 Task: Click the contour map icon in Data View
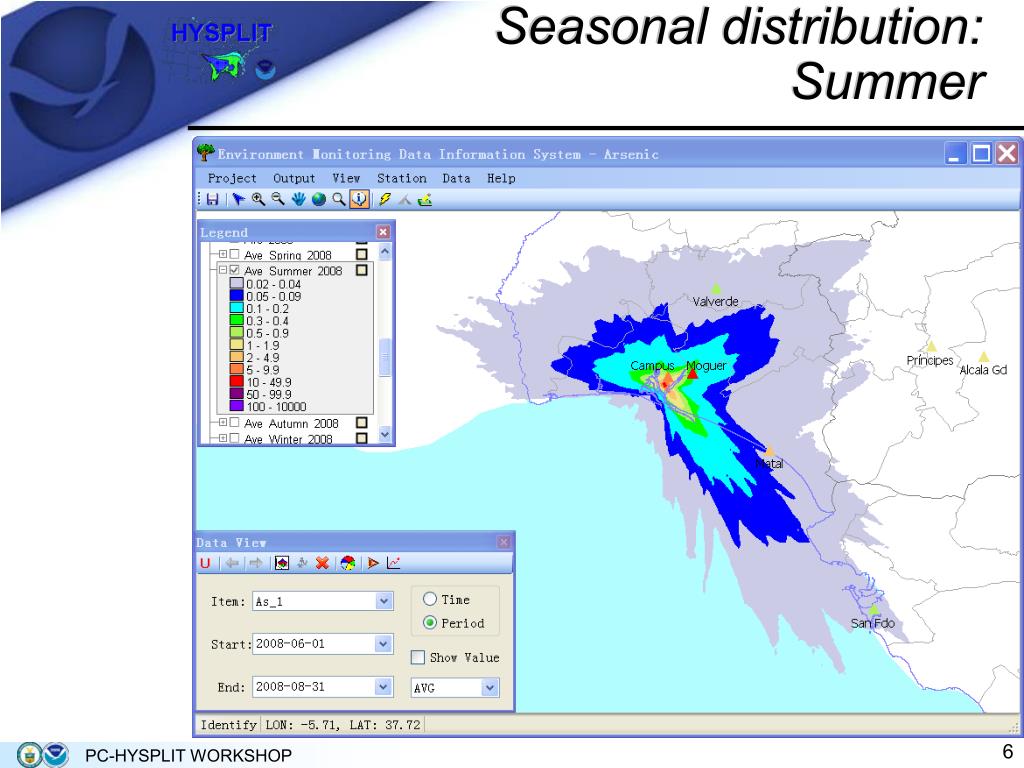(281, 563)
